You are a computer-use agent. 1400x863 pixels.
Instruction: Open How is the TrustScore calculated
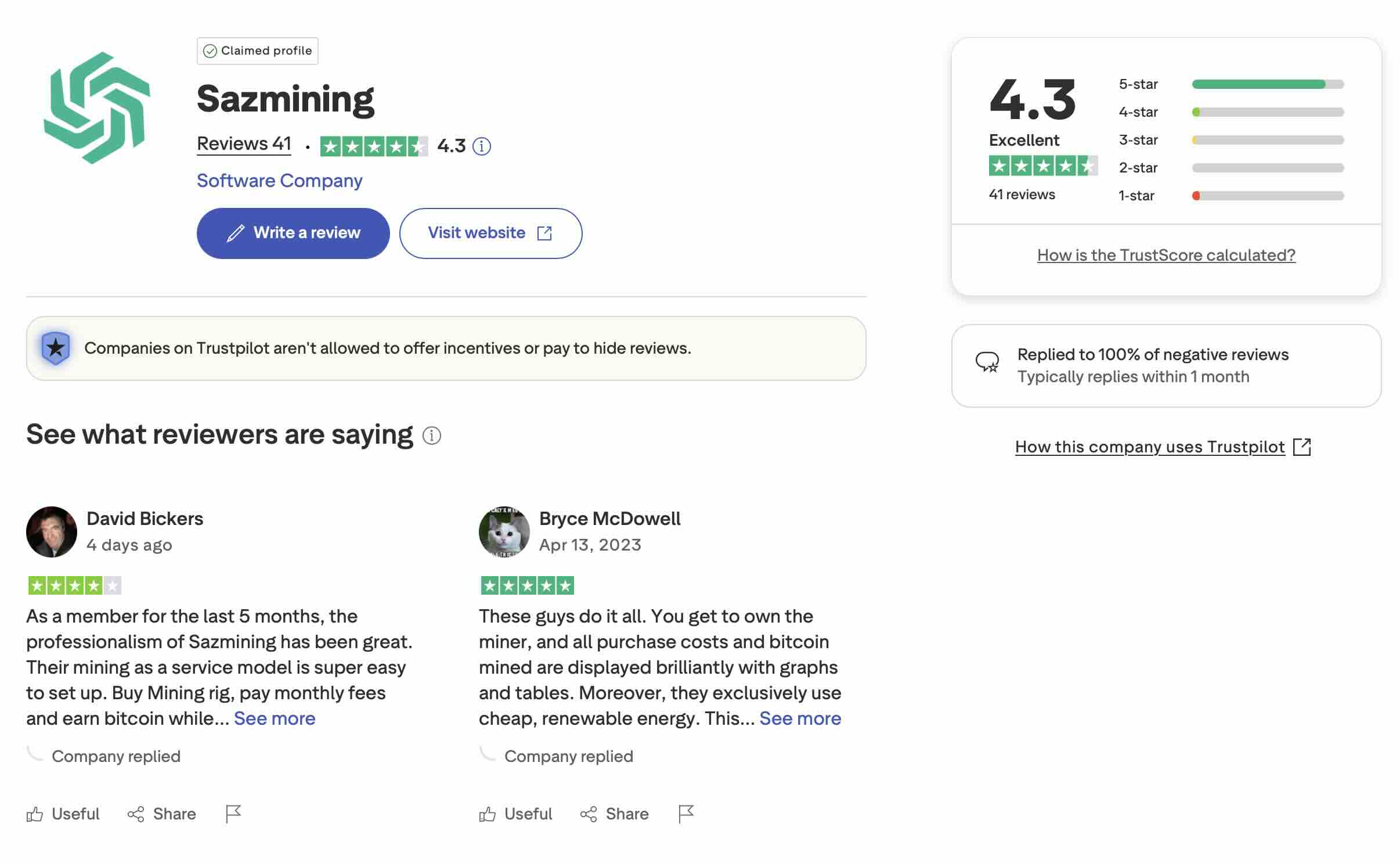[x=1166, y=255]
